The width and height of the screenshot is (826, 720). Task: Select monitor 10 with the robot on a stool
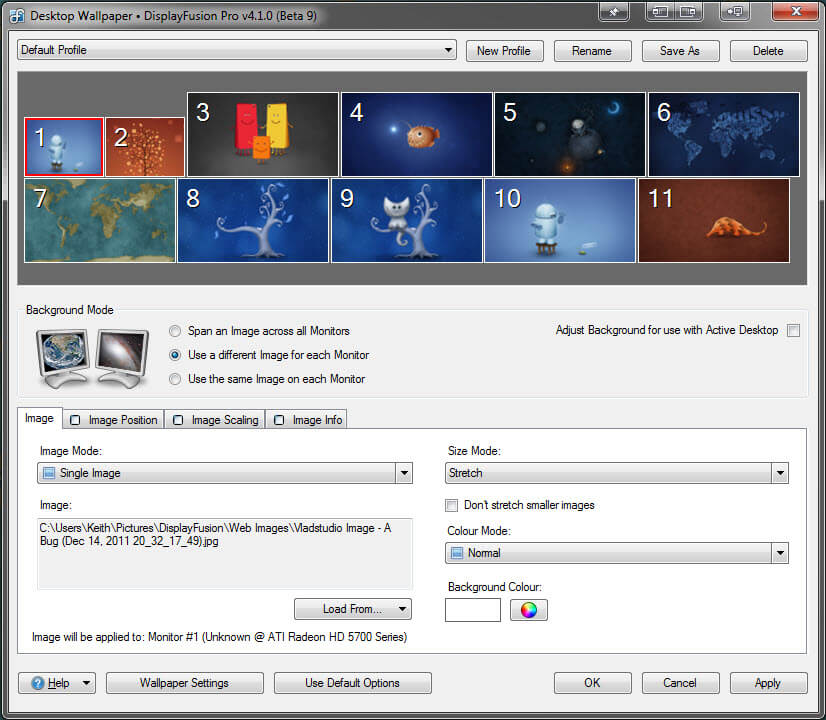[560, 220]
